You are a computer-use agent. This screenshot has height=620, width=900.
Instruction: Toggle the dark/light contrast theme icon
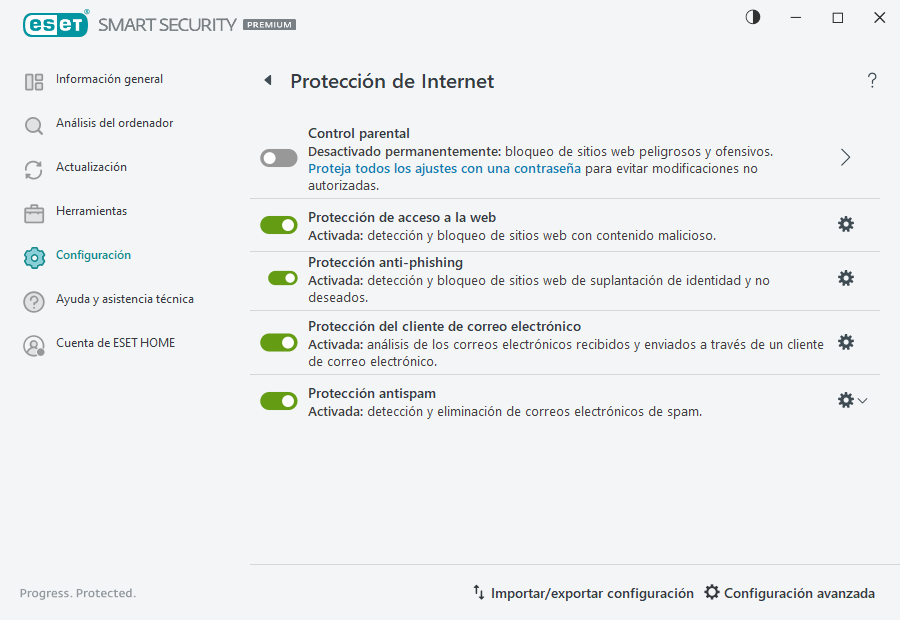[x=753, y=17]
